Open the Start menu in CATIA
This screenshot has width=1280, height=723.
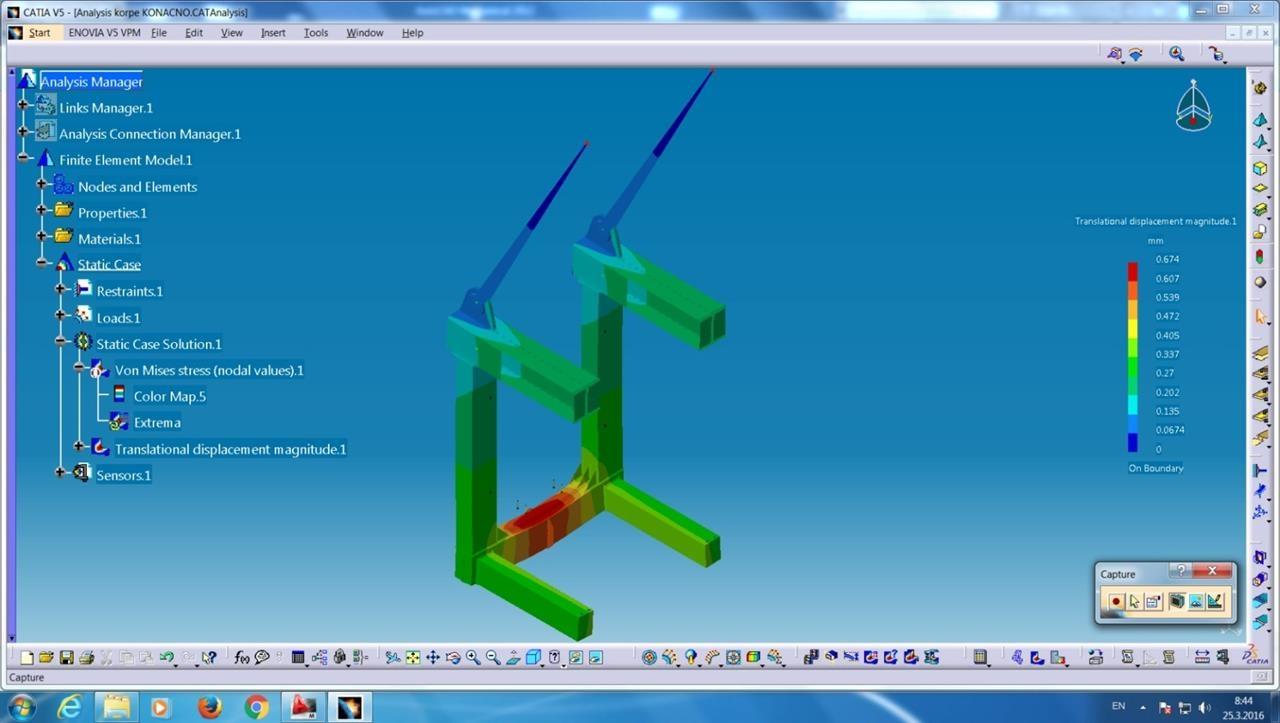pyautogui.click(x=39, y=33)
